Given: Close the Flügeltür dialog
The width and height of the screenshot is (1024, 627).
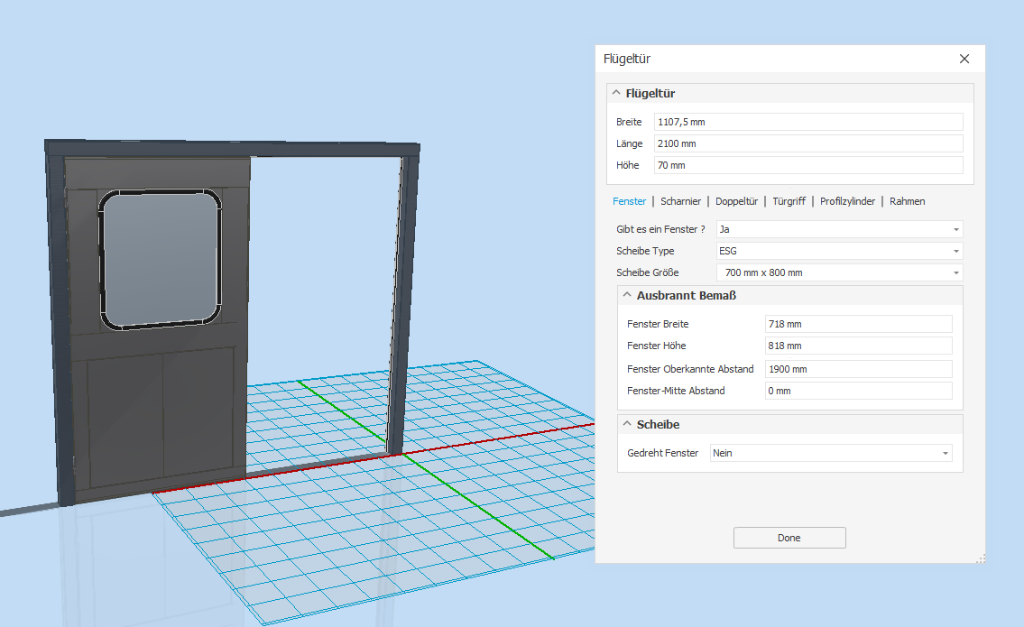Looking at the screenshot, I should 964,59.
